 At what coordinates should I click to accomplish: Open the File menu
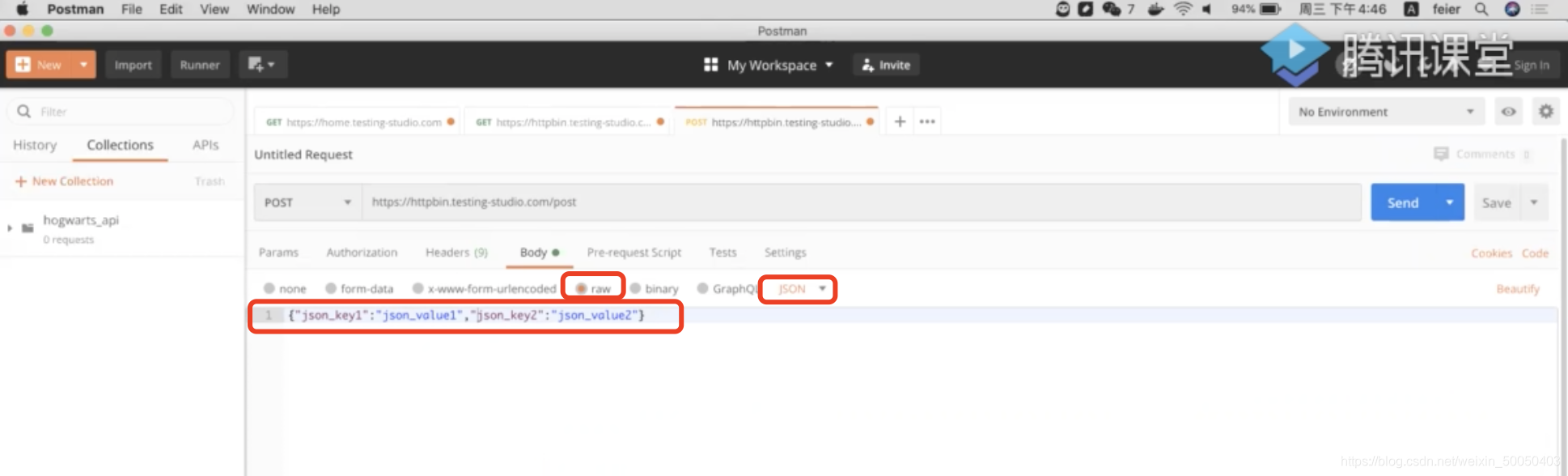(x=132, y=9)
